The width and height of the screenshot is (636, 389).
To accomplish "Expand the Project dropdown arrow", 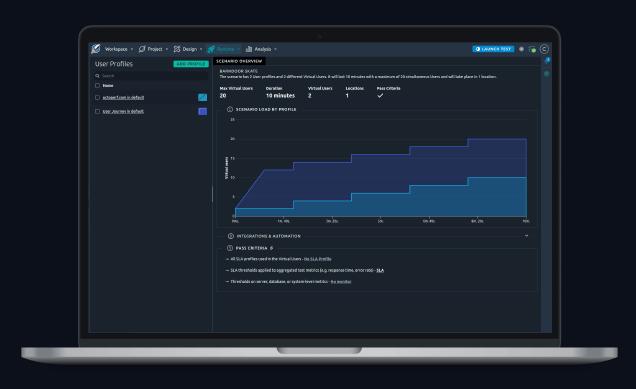I will coord(167,49).
